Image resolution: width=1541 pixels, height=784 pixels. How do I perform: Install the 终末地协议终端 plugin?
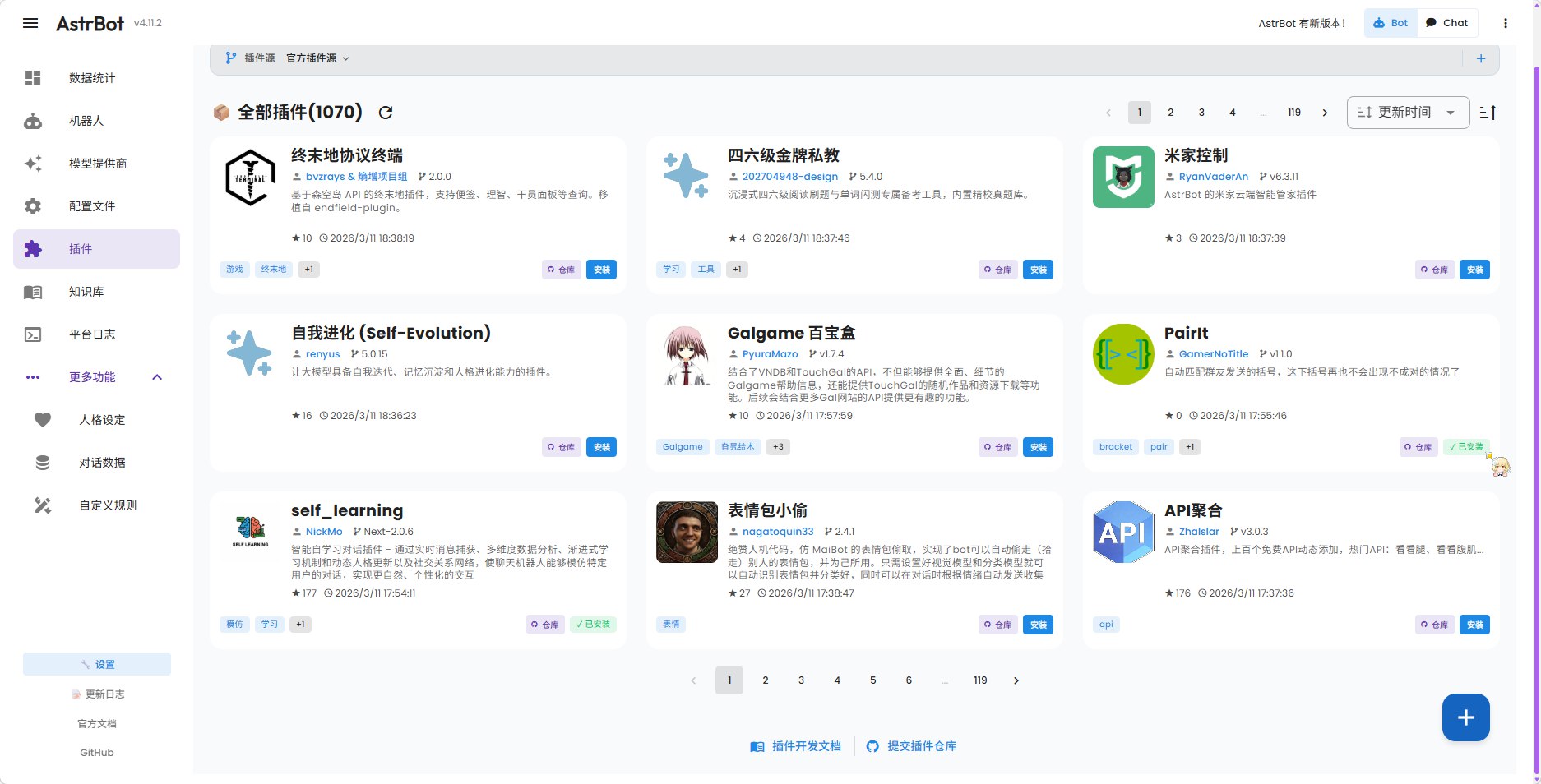pyautogui.click(x=601, y=270)
